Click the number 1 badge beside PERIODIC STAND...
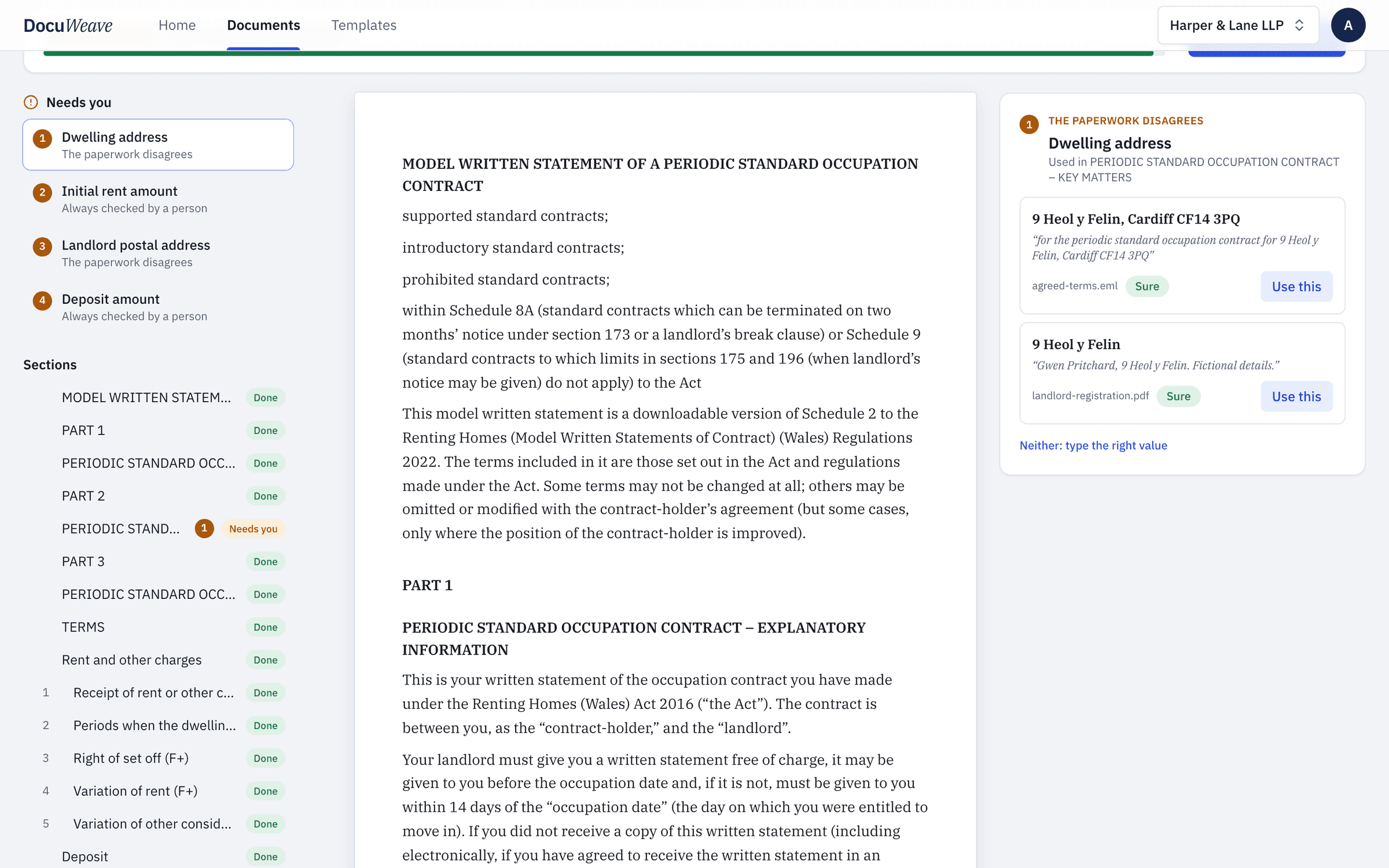The height and width of the screenshot is (868, 1389). 204,528
